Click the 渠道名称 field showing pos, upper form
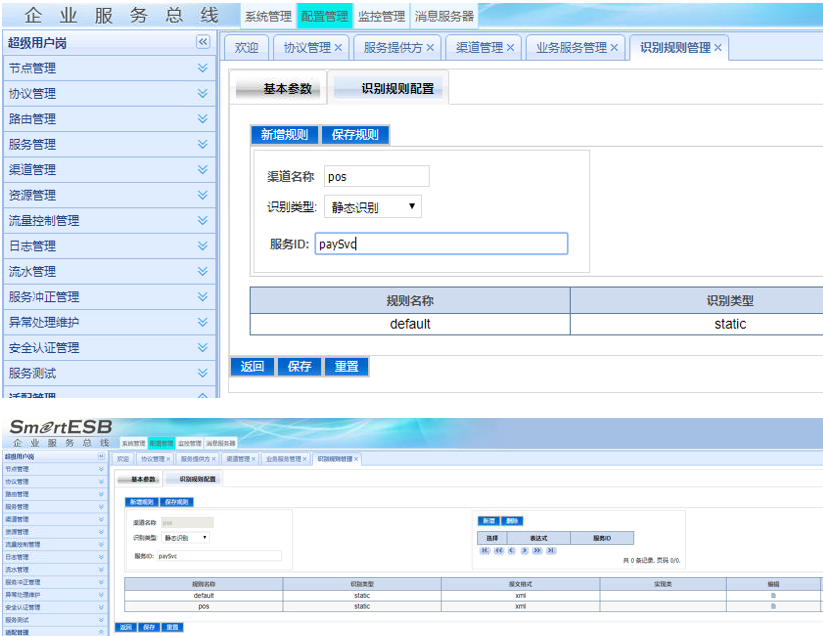Image resolution: width=823 pixels, height=636 pixels. coord(376,176)
